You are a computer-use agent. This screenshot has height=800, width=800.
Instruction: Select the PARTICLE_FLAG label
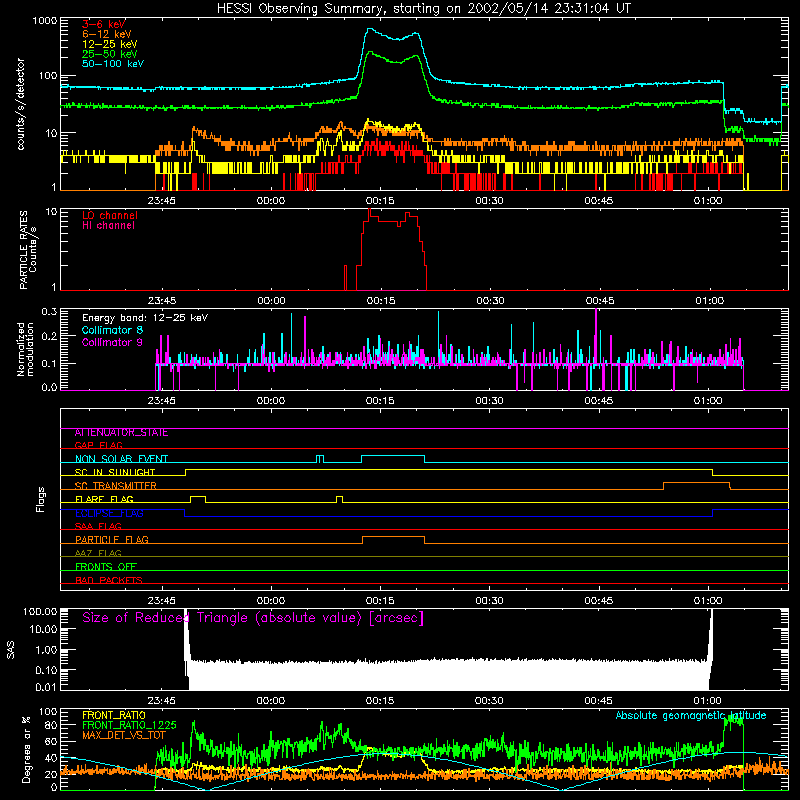click(x=112, y=540)
